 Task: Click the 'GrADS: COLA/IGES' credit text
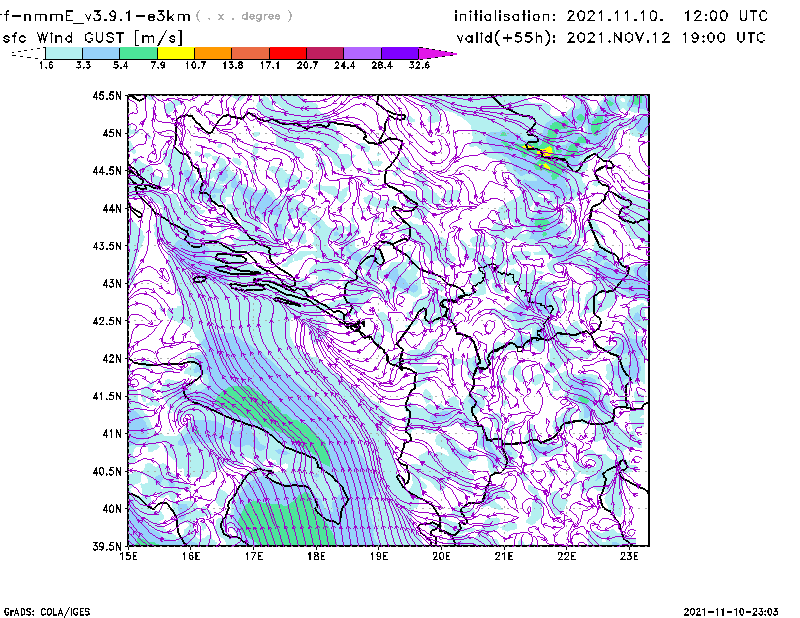click(46, 612)
